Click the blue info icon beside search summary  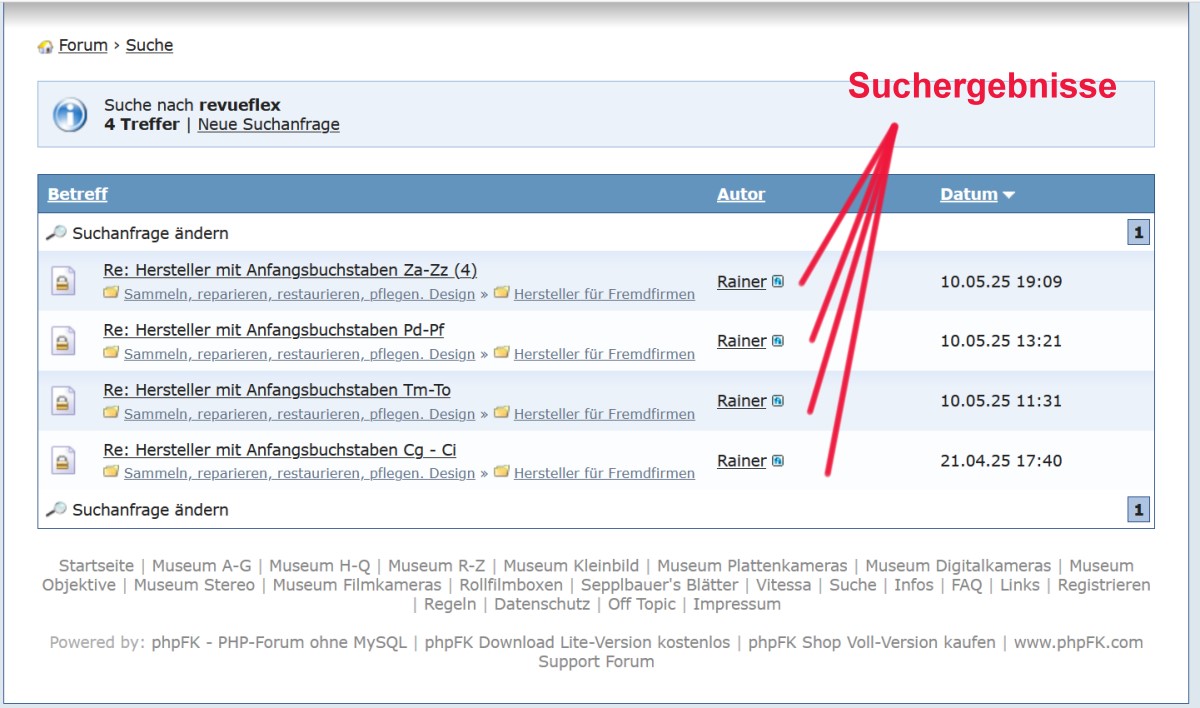(x=70, y=114)
